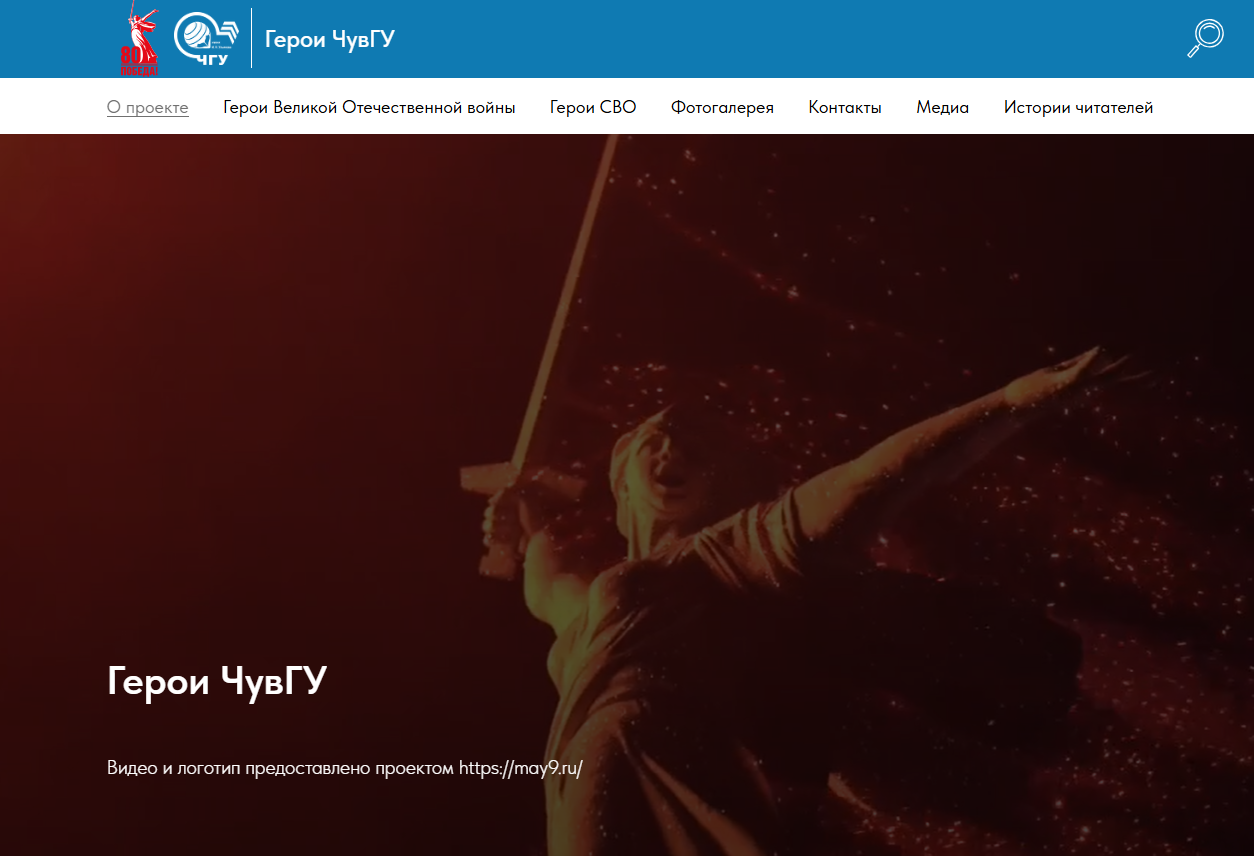
Task: Click the red 80 Победа logo
Action: coord(139,40)
